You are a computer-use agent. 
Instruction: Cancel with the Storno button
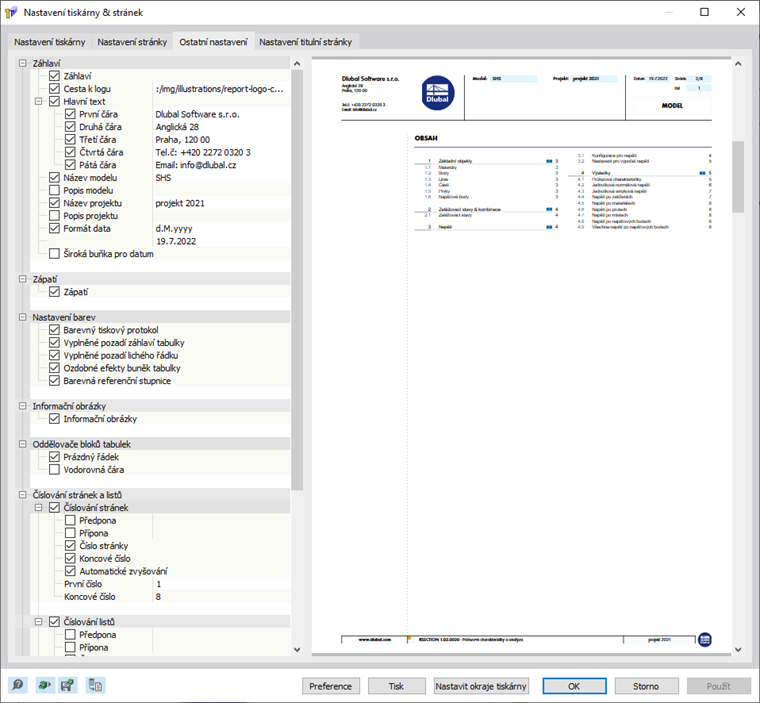(x=646, y=686)
